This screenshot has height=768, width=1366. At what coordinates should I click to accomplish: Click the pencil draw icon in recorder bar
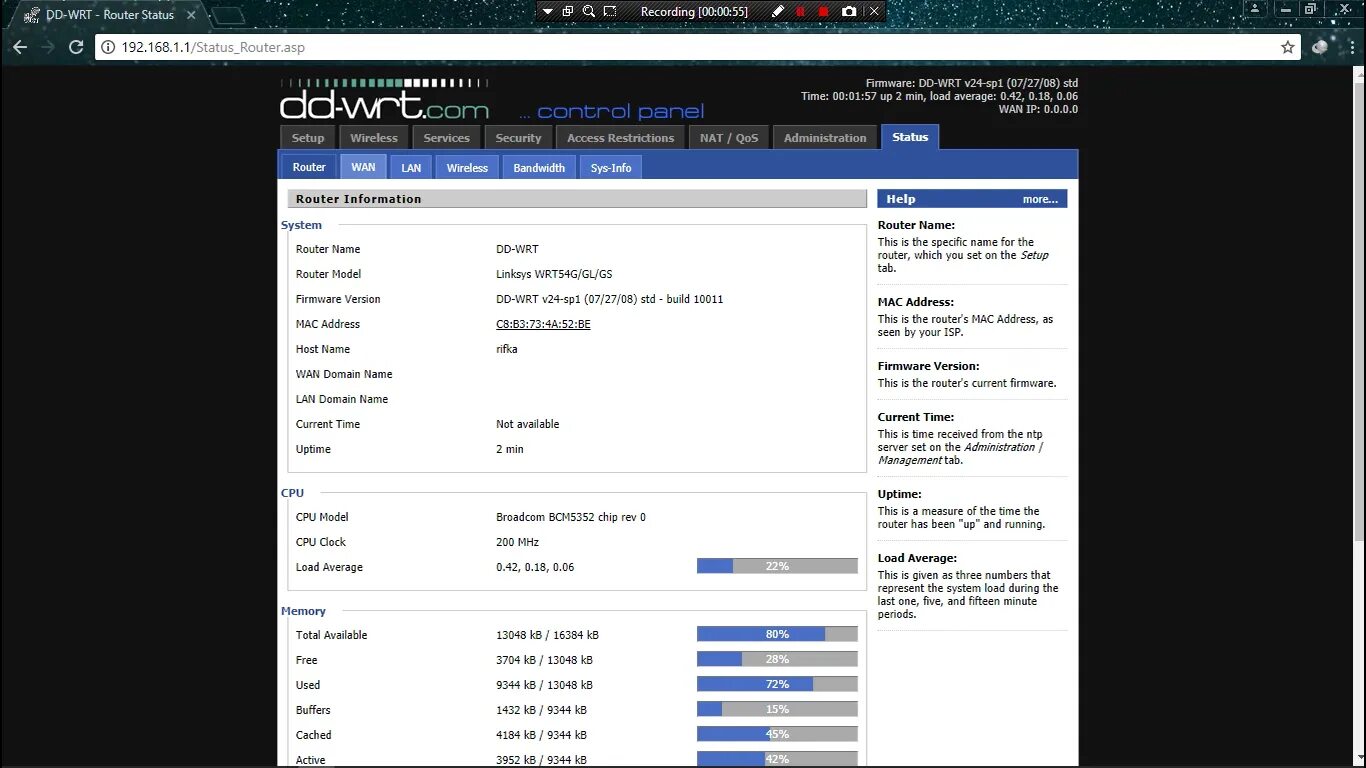(x=779, y=11)
